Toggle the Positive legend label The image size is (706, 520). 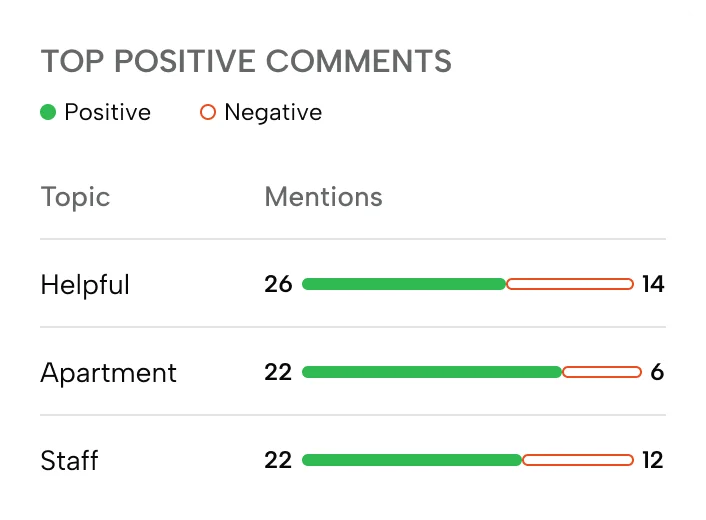point(107,112)
